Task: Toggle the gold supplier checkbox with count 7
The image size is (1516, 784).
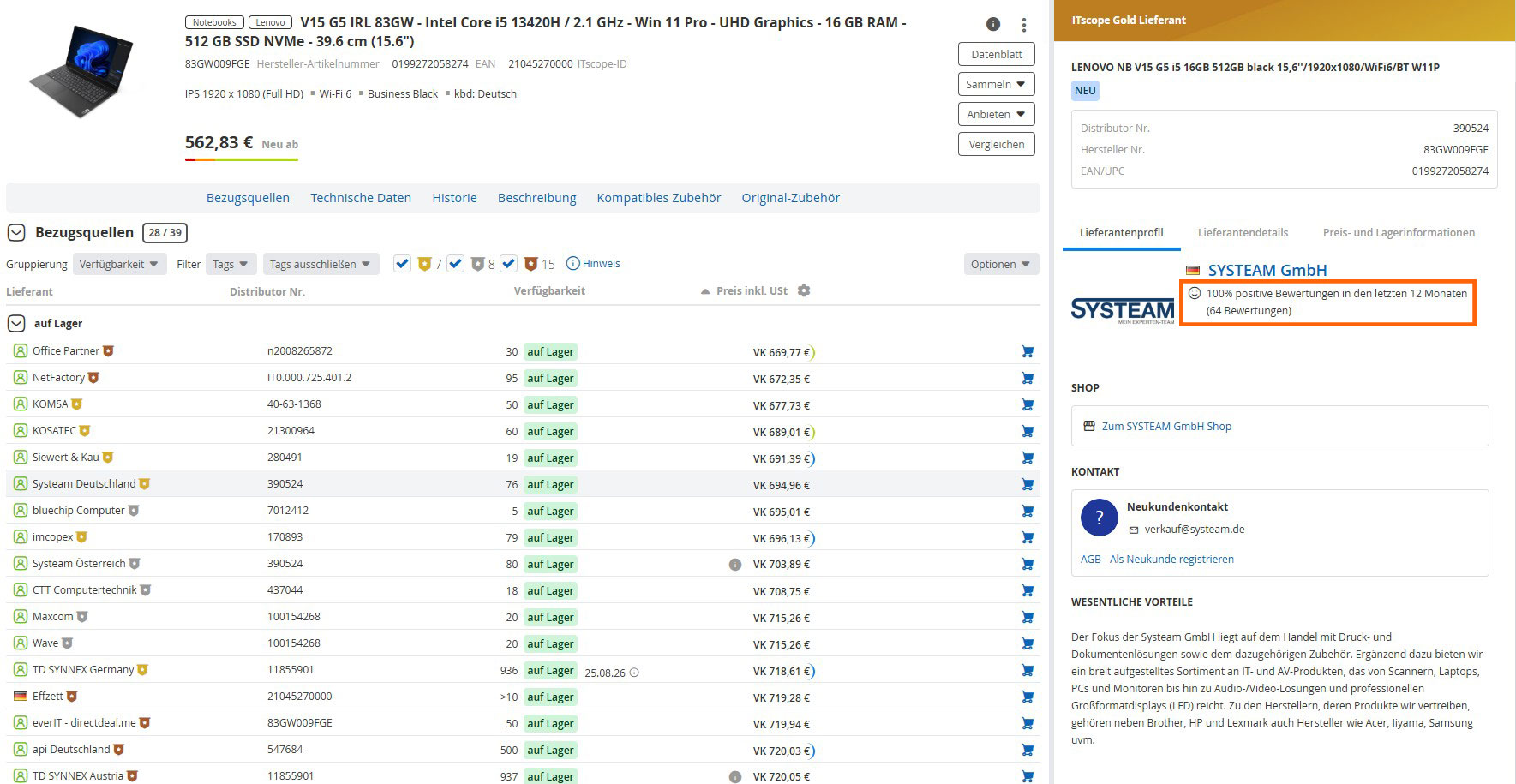Action: point(402,263)
